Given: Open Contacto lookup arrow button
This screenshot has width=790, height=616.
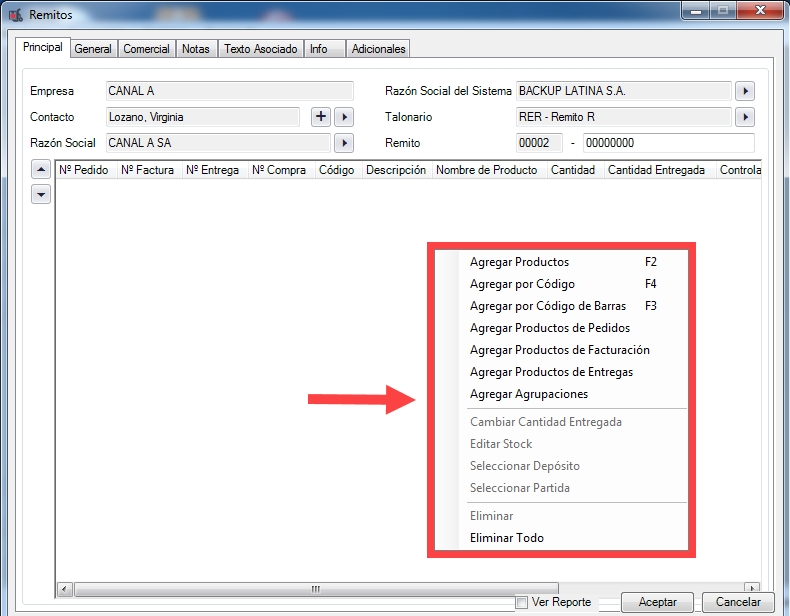Looking at the screenshot, I should pos(344,117).
